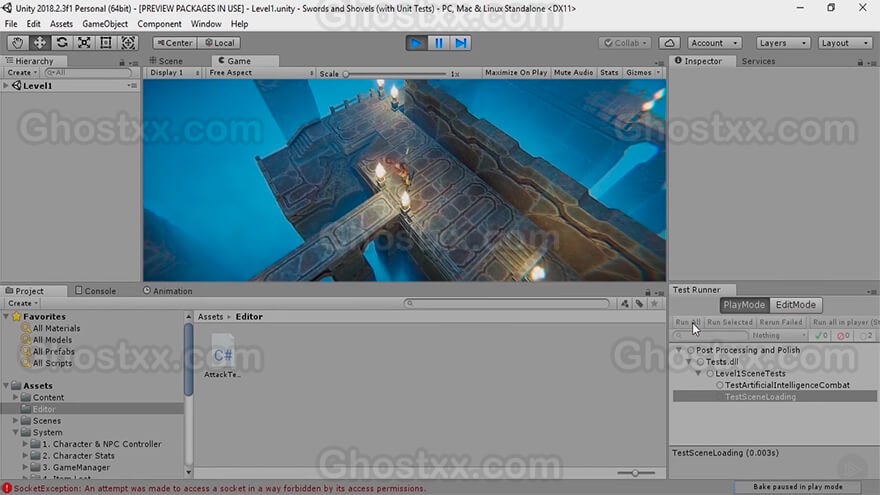
Task: Stop play mode with Play button
Action: [416, 43]
